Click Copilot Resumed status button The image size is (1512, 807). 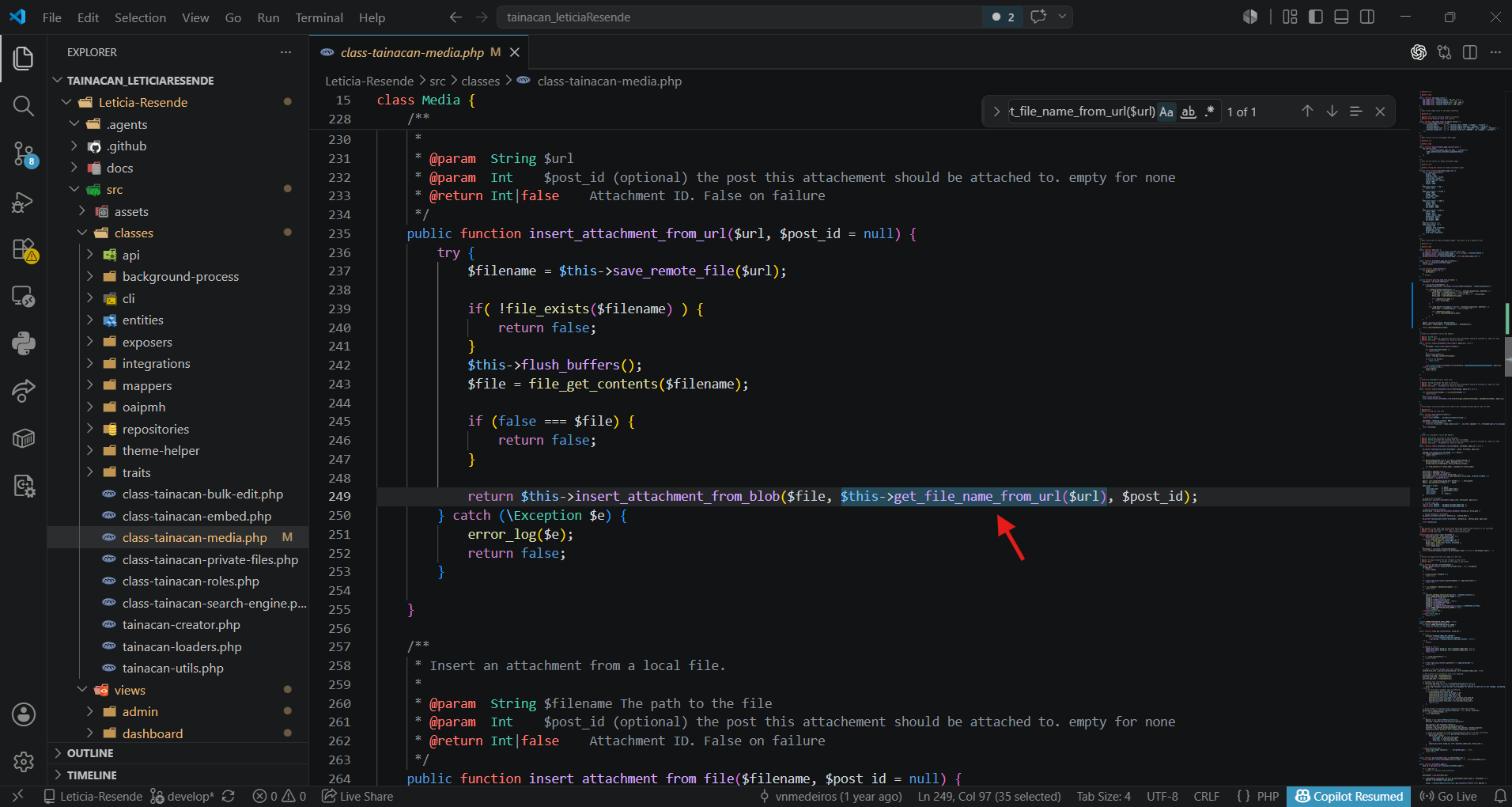(x=1349, y=797)
